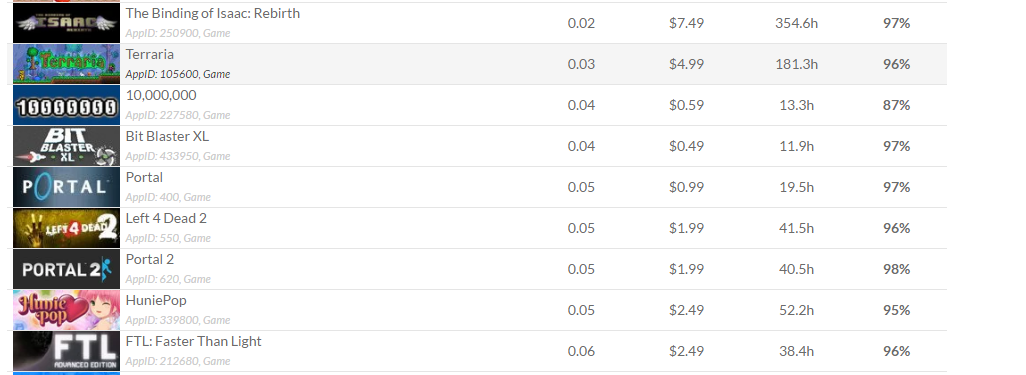Image resolution: width=1026 pixels, height=375 pixels.
Task: Open the Portal 2 title link
Action: point(150,259)
